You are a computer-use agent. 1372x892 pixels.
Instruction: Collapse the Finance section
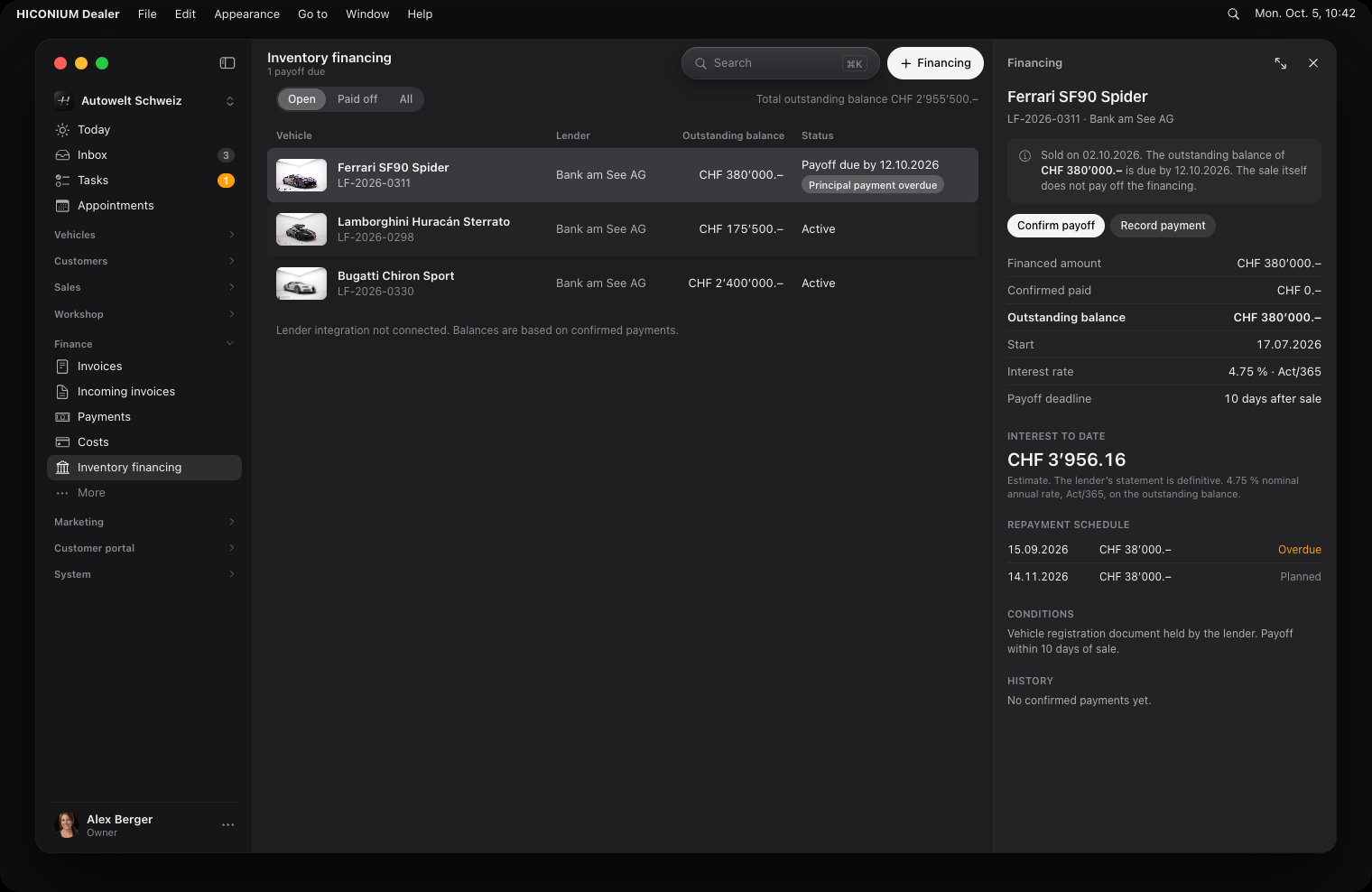pos(144,344)
